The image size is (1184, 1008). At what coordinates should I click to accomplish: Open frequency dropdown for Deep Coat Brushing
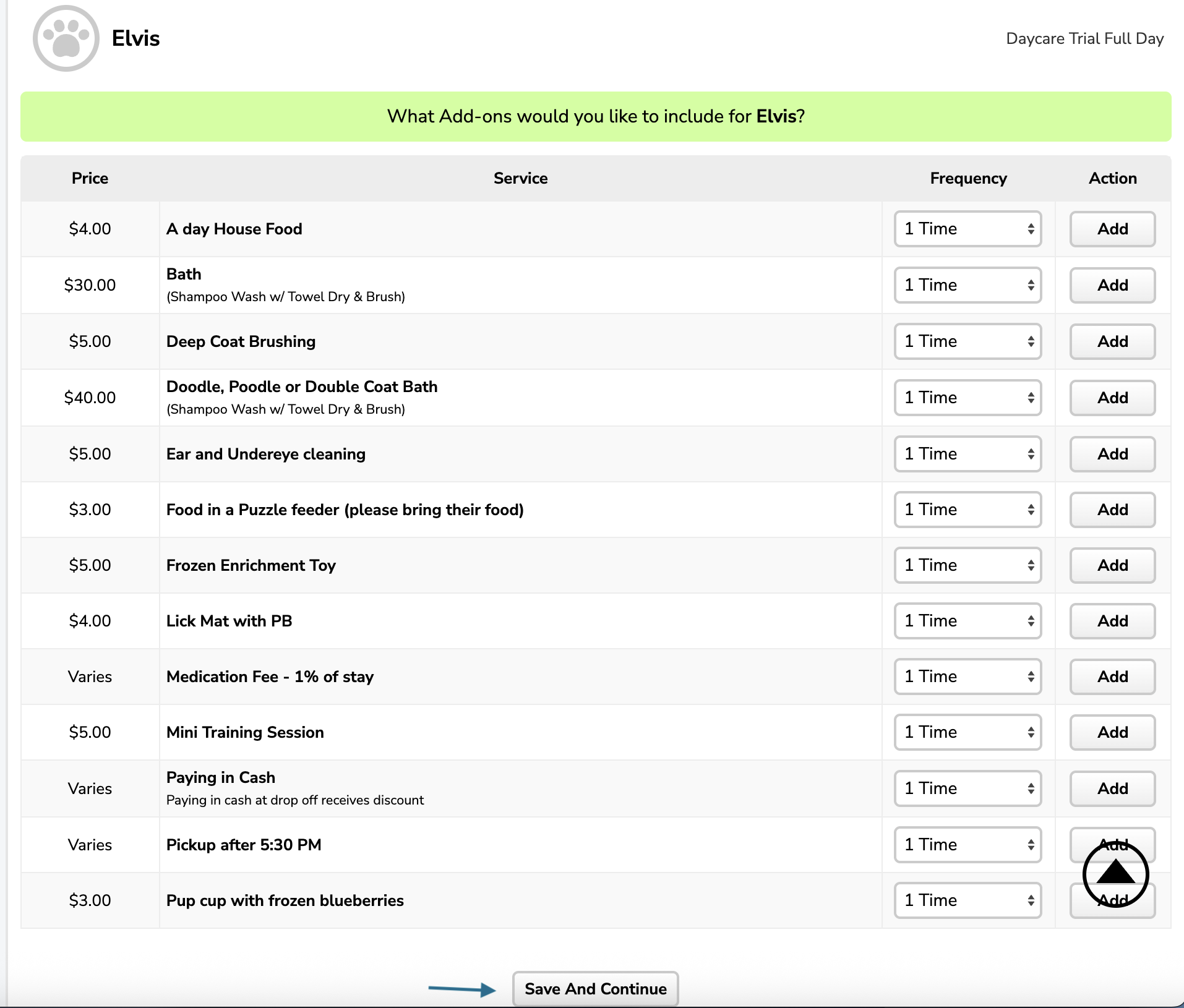(967, 341)
